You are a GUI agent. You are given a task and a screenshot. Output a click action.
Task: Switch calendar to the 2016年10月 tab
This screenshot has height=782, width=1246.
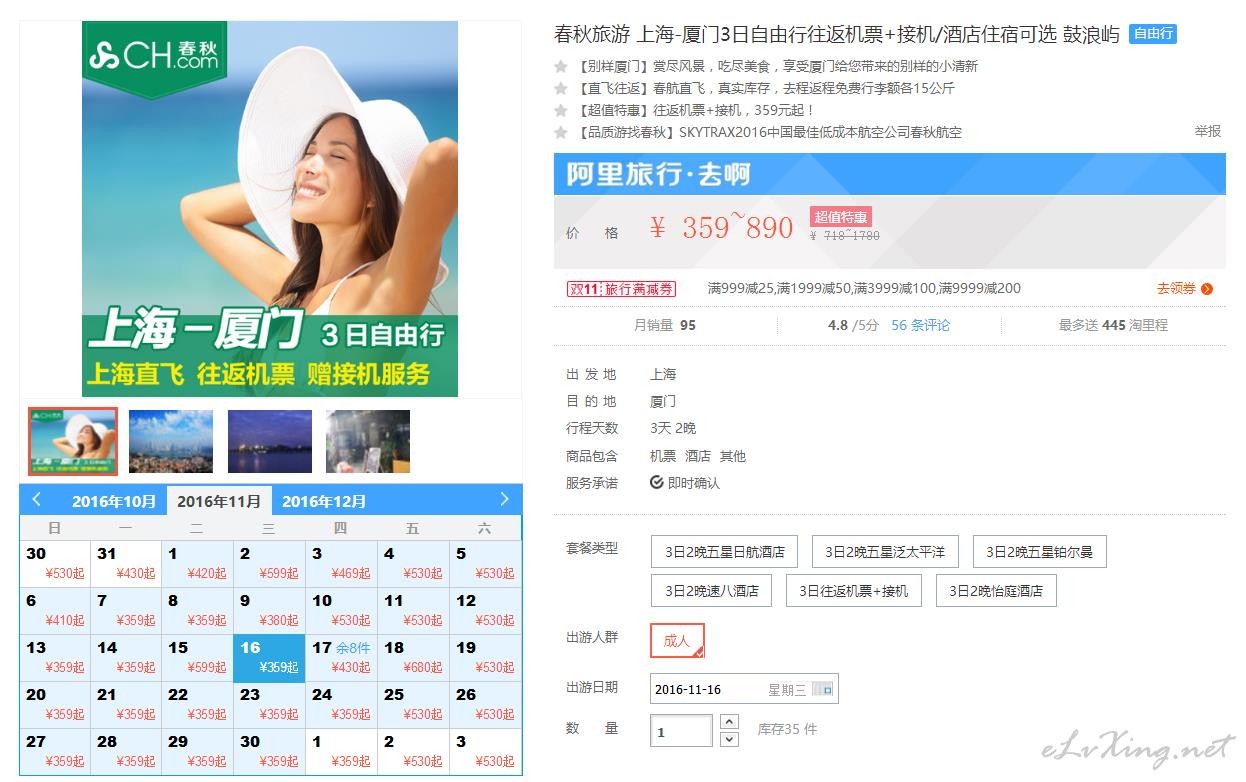pyautogui.click(x=114, y=501)
